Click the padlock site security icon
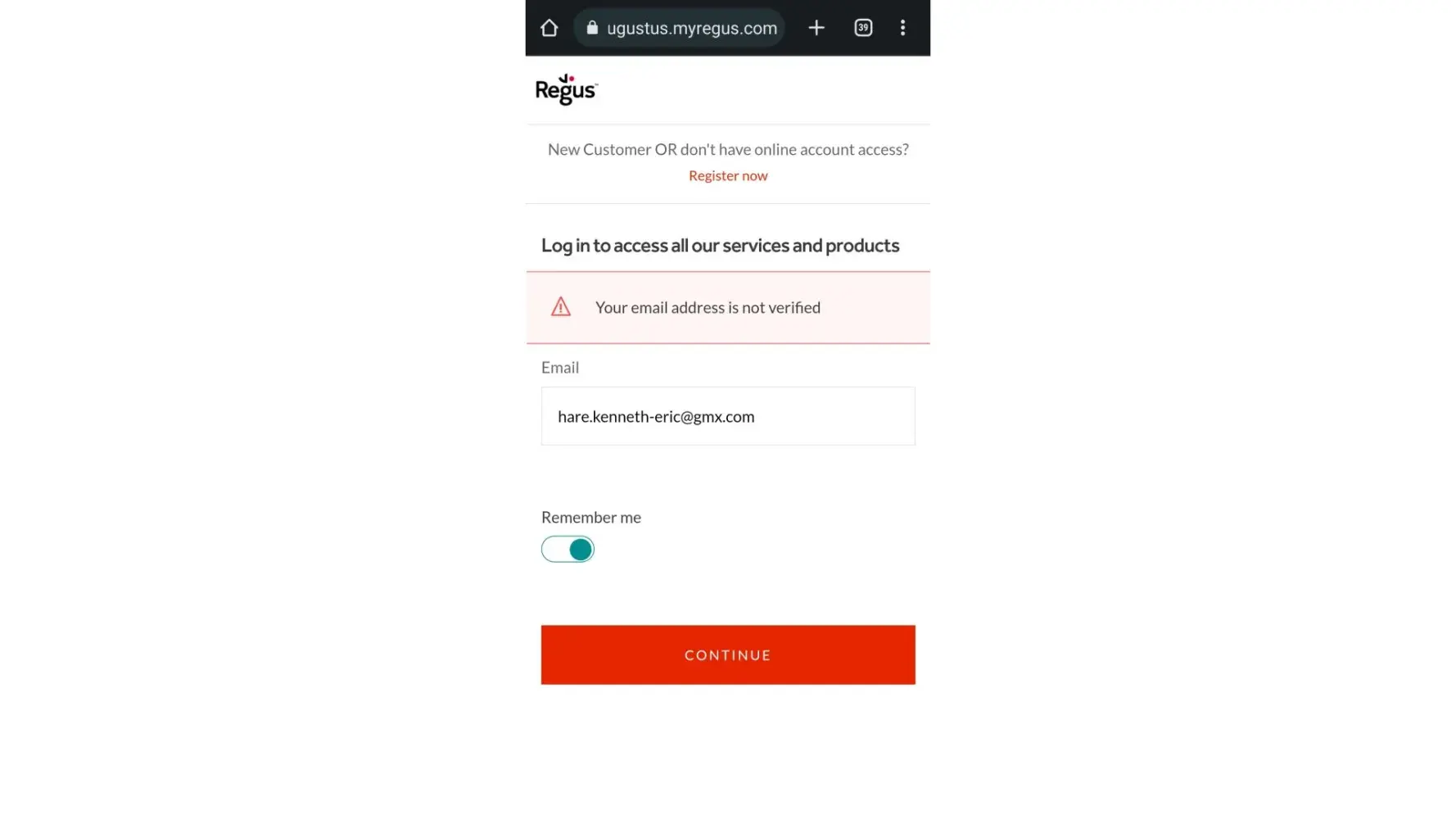 tap(592, 28)
